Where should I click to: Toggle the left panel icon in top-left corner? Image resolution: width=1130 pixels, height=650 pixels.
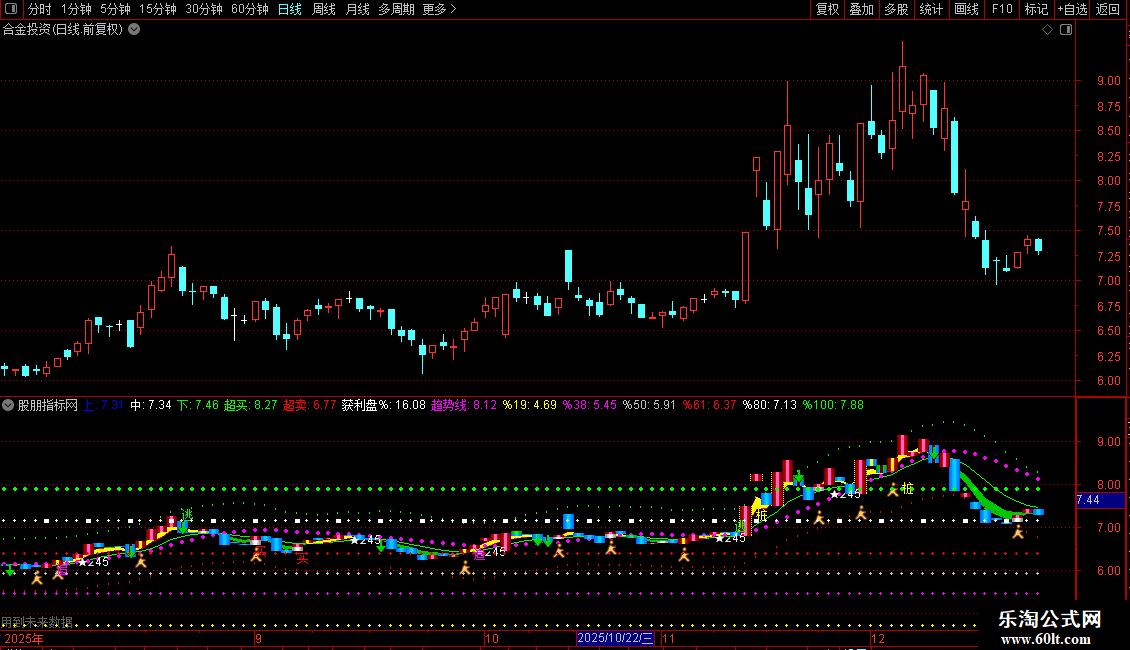(x=11, y=9)
